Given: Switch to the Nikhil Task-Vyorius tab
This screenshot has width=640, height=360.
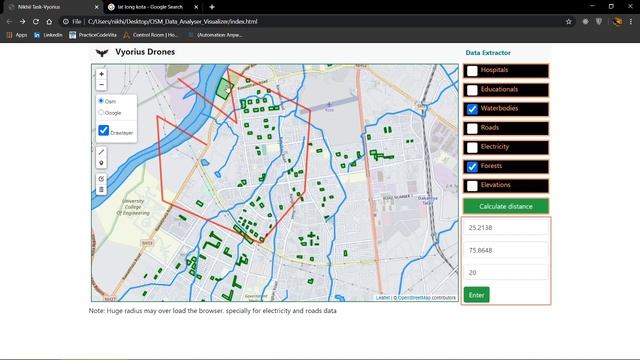Looking at the screenshot, I should [53, 7].
